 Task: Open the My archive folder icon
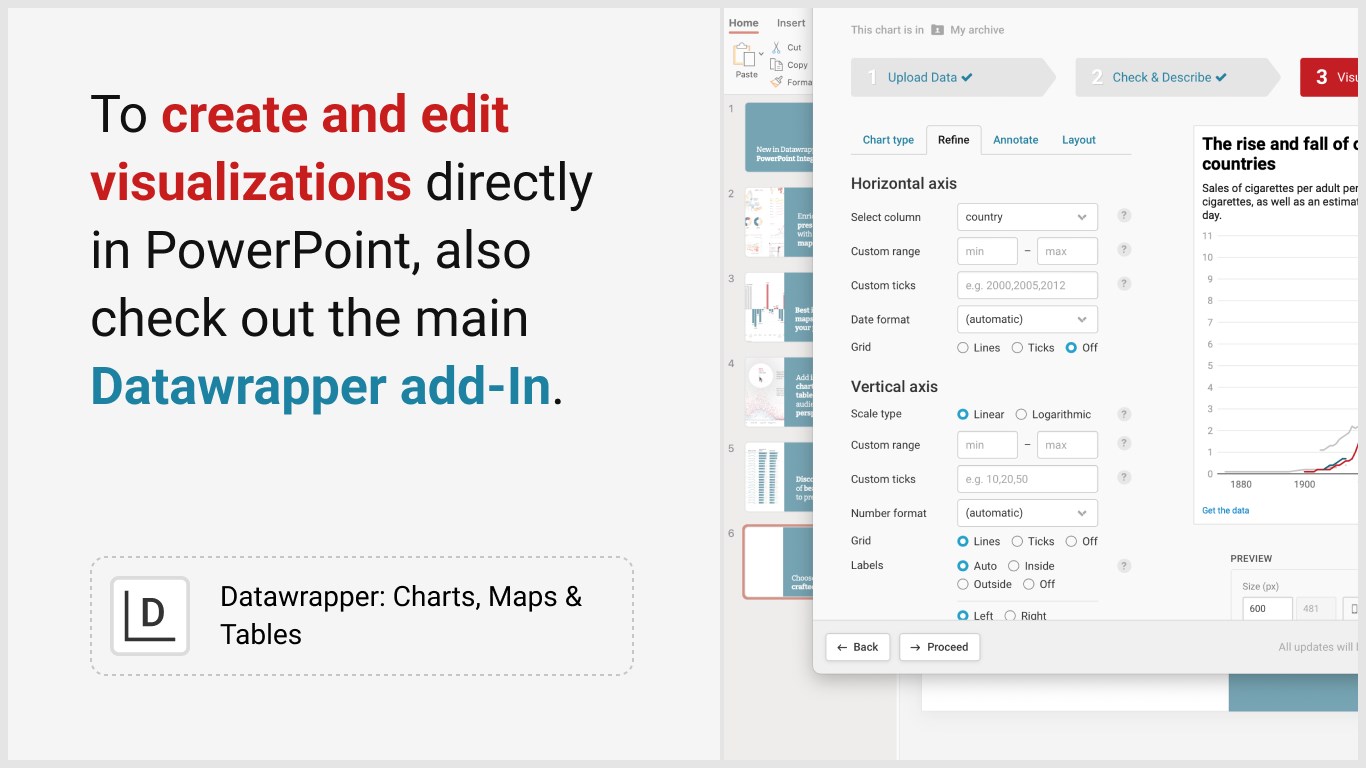tap(937, 30)
